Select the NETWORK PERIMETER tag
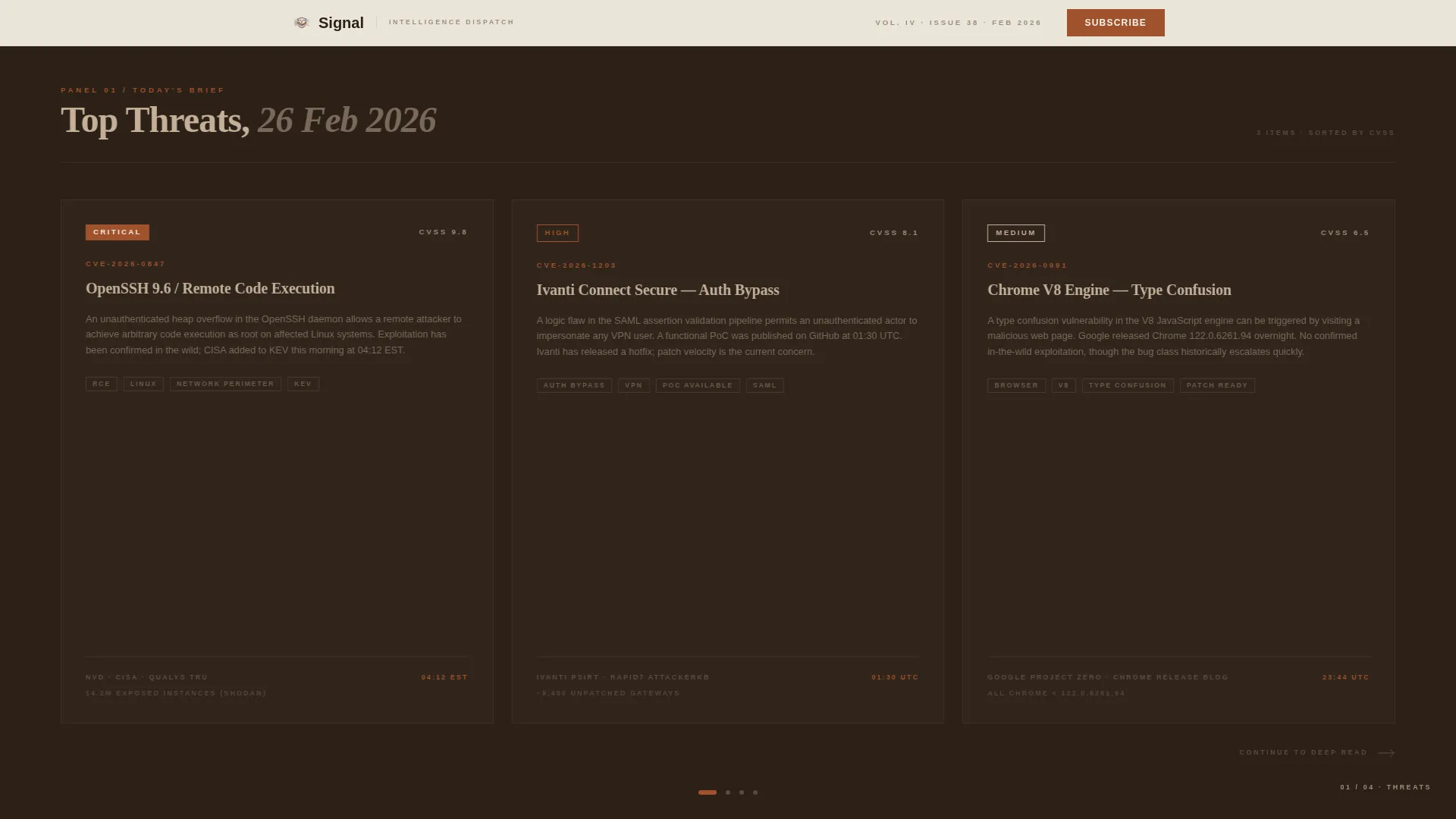 coord(225,384)
